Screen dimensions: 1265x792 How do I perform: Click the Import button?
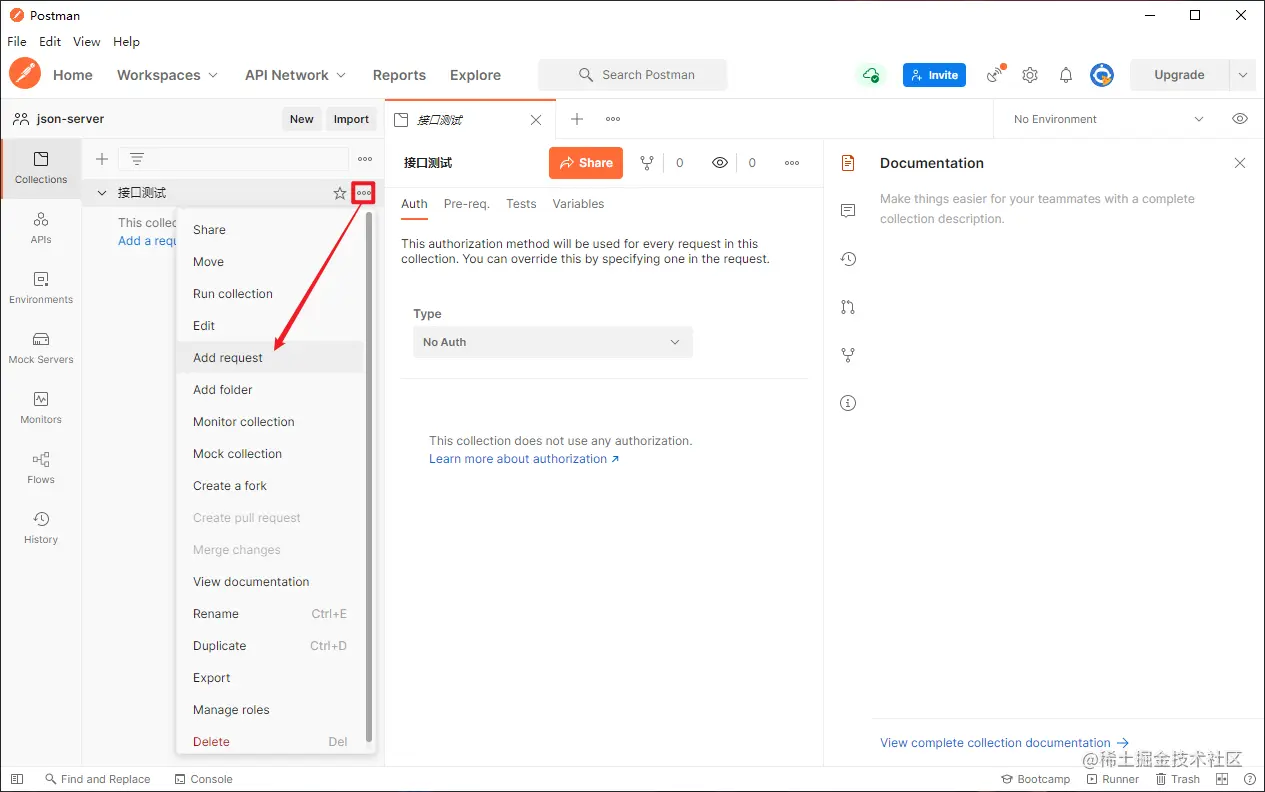click(351, 119)
